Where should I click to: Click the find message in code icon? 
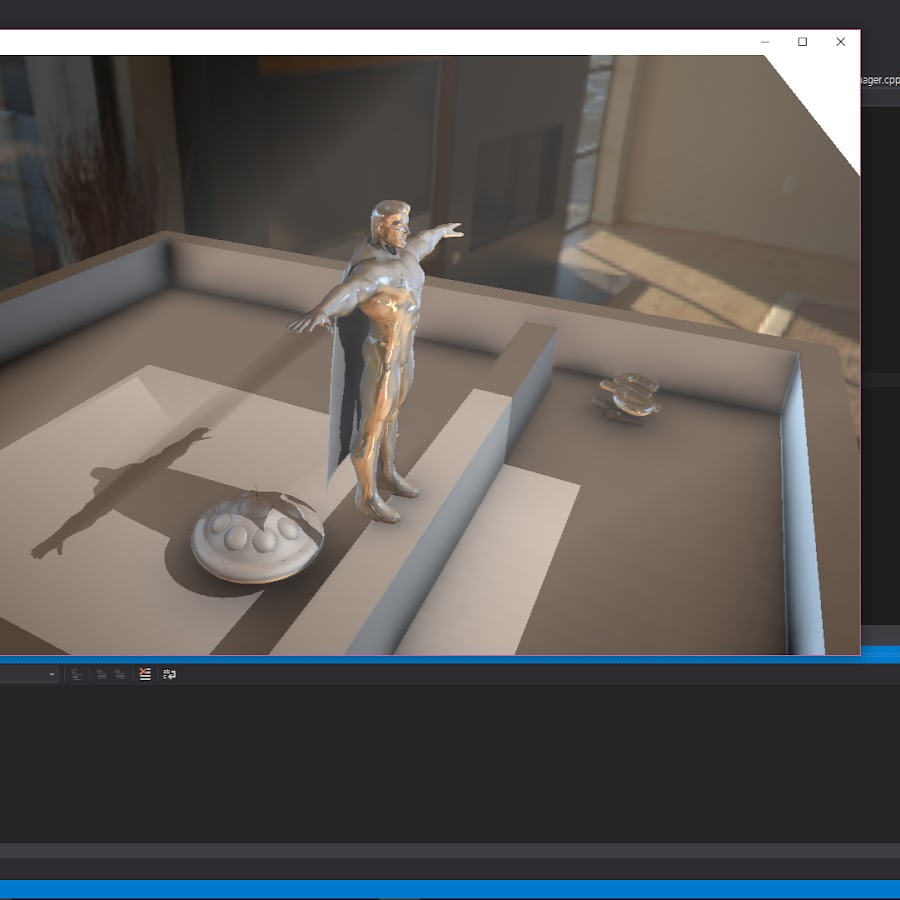[x=77, y=674]
